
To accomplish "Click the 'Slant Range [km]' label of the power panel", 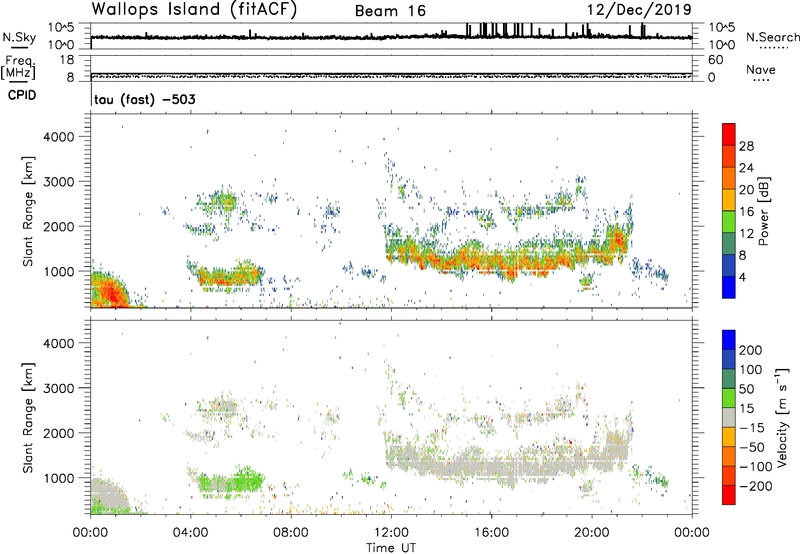I will [x=28, y=211].
